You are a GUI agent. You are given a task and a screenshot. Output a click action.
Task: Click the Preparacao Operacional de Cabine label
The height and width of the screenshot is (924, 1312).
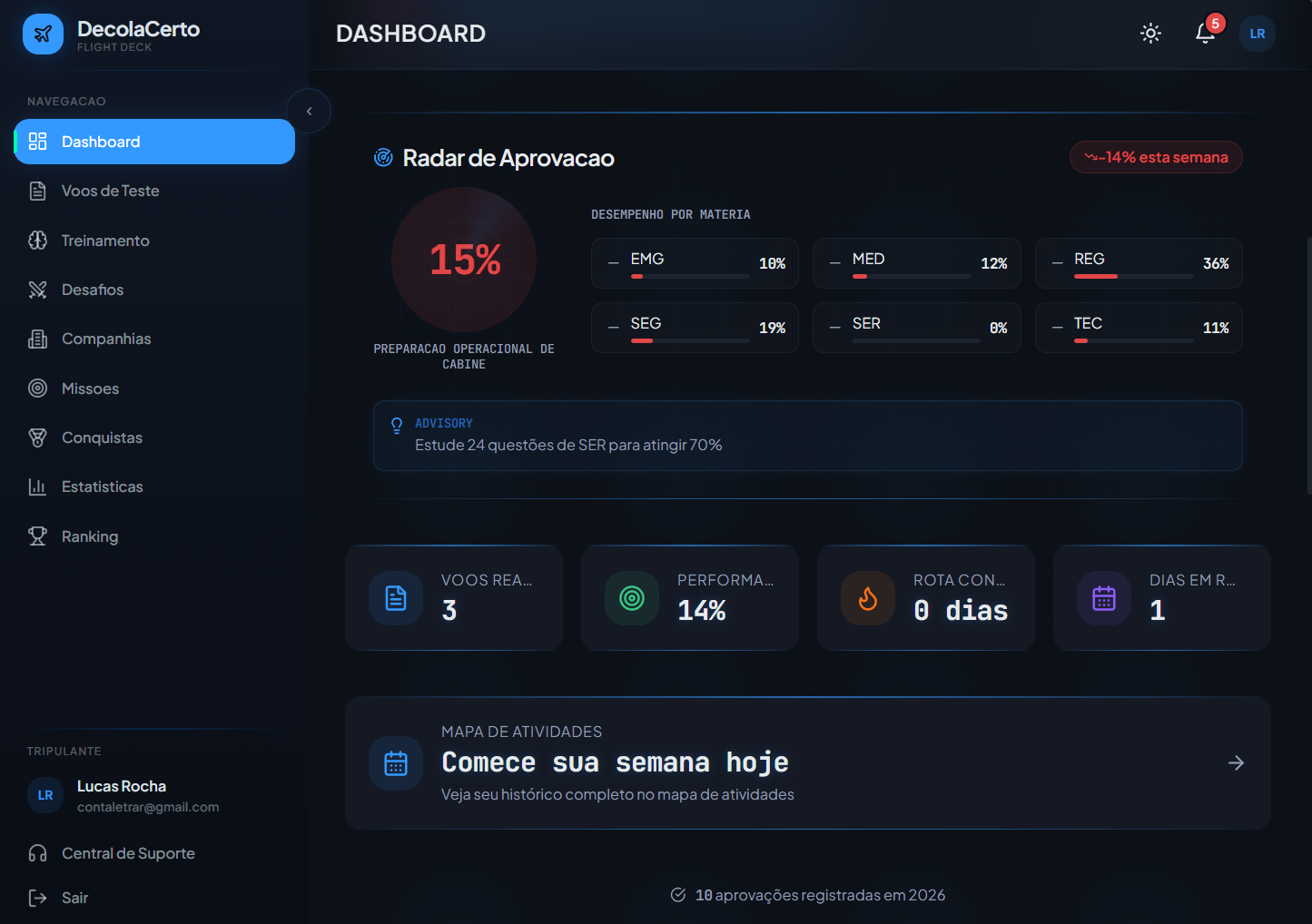pos(464,357)
